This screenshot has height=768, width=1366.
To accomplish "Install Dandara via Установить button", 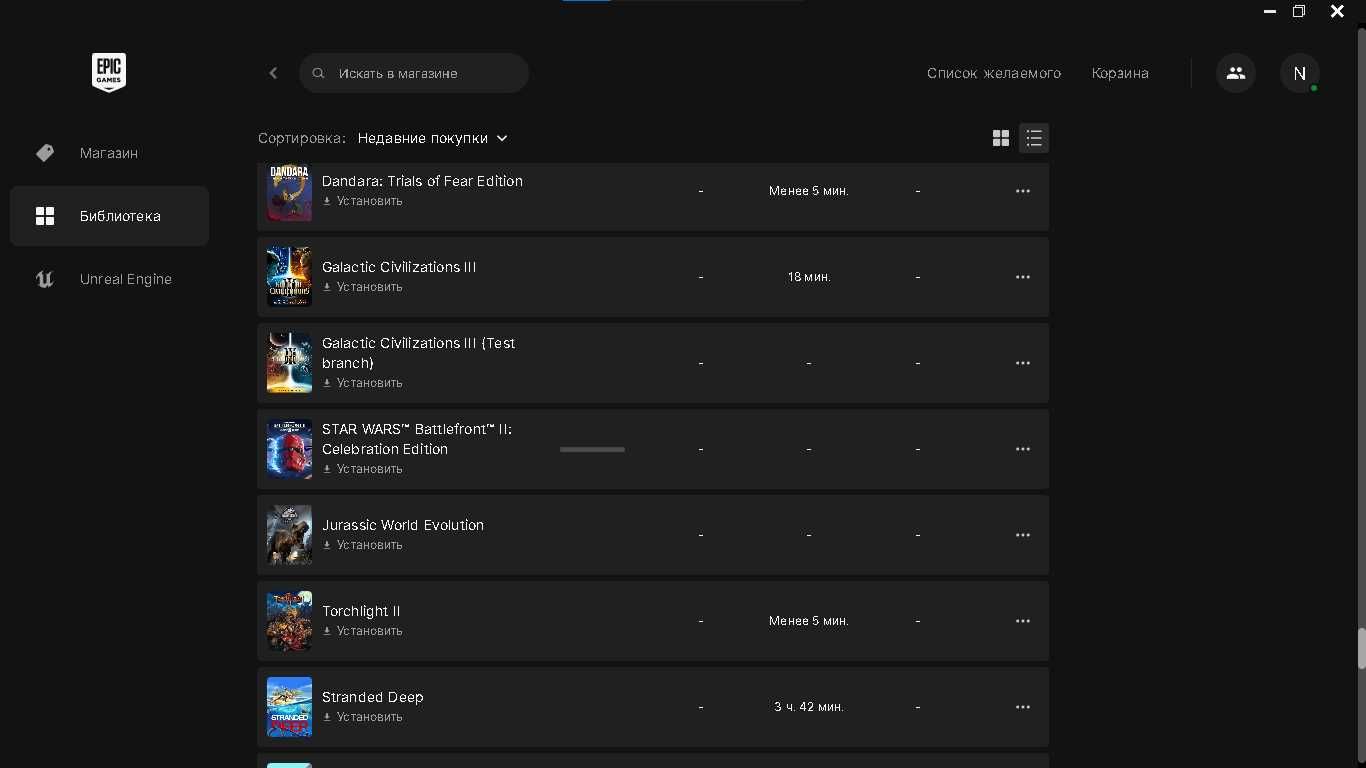I will pyautogui.click(x=362, y=201).
